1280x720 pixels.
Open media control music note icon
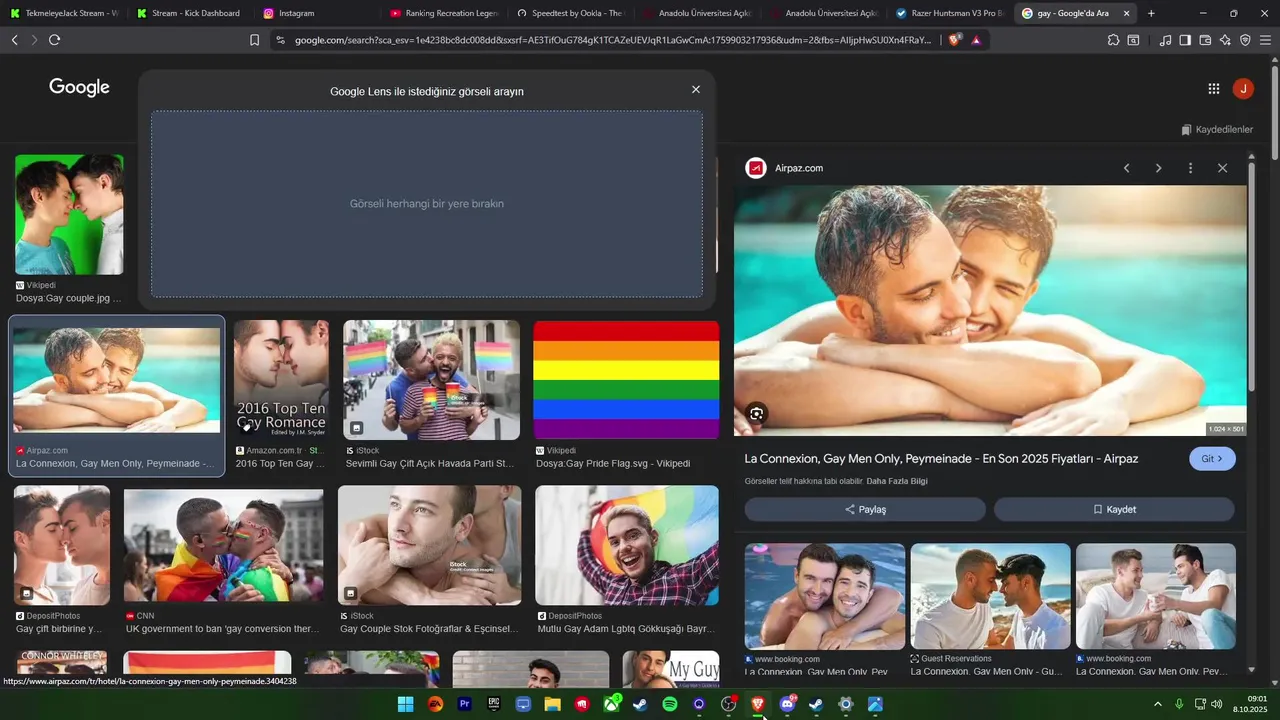click(x=1165, y=40)
